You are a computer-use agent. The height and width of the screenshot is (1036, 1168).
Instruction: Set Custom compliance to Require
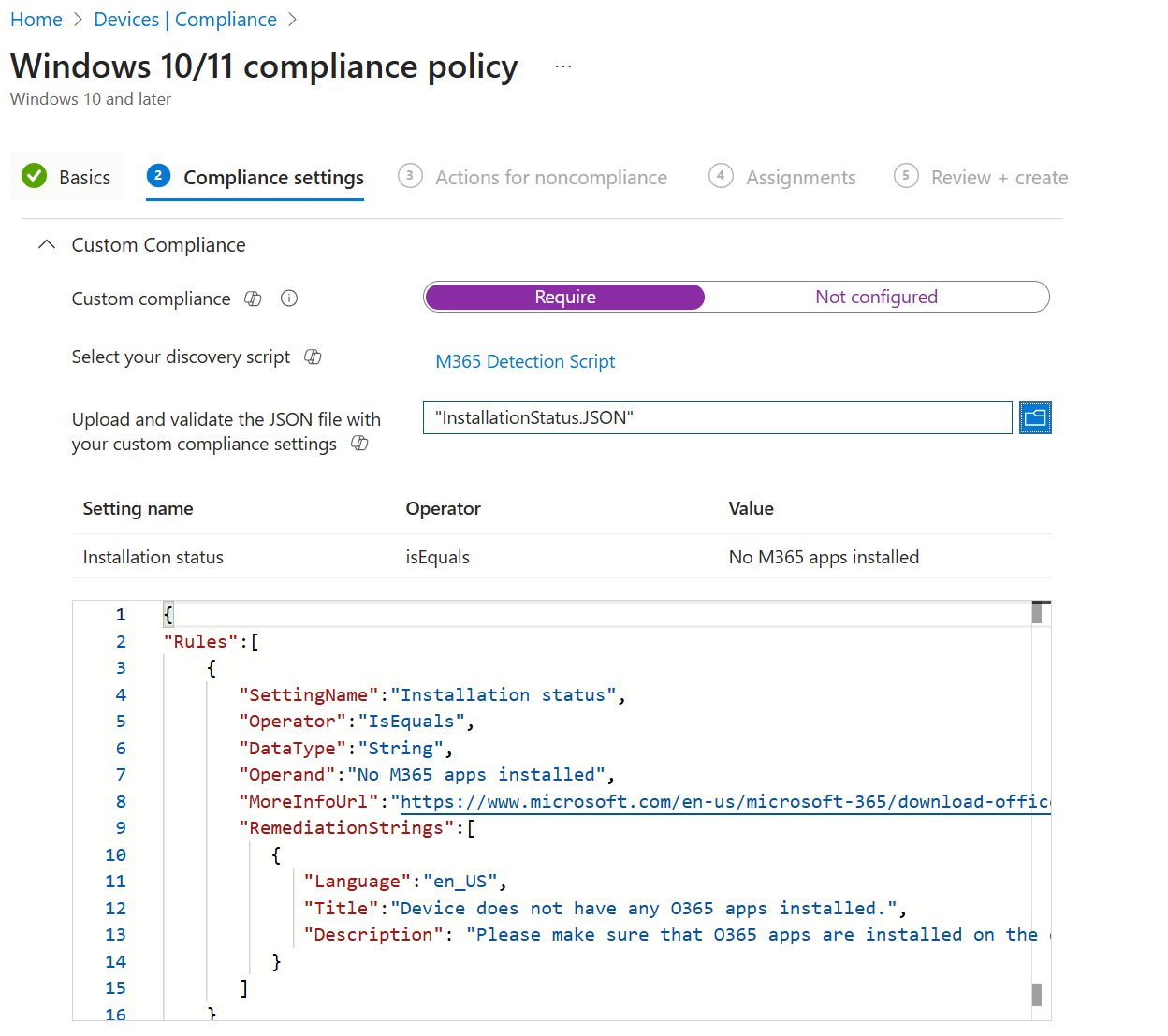(564, 297)
